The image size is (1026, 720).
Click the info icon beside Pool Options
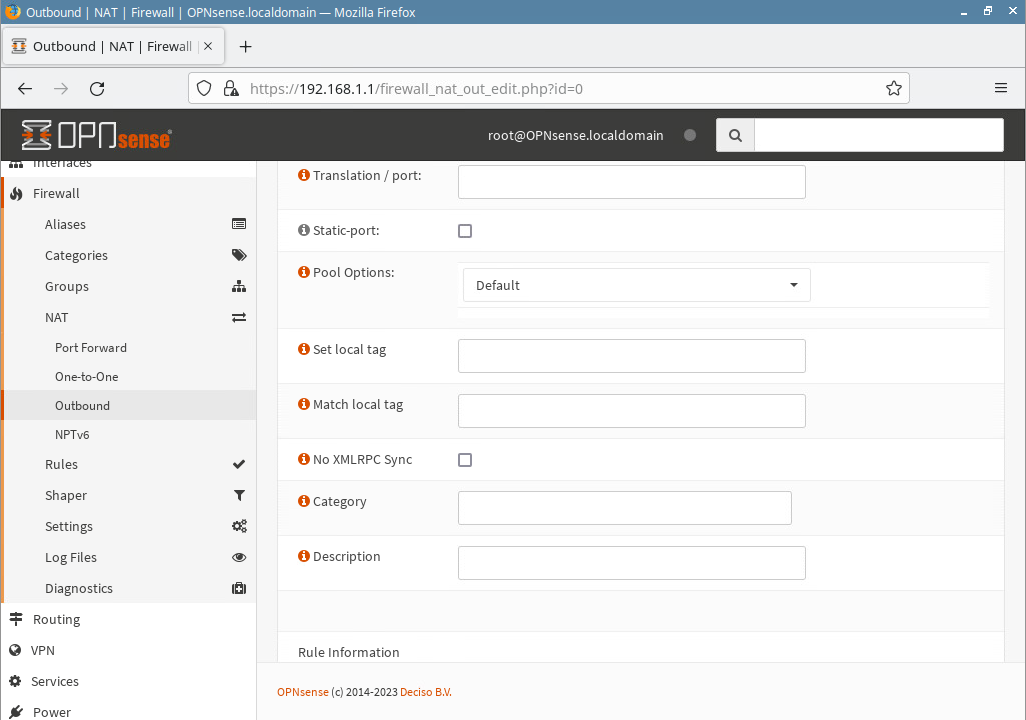pyautogui.click(x=304, y=273)
